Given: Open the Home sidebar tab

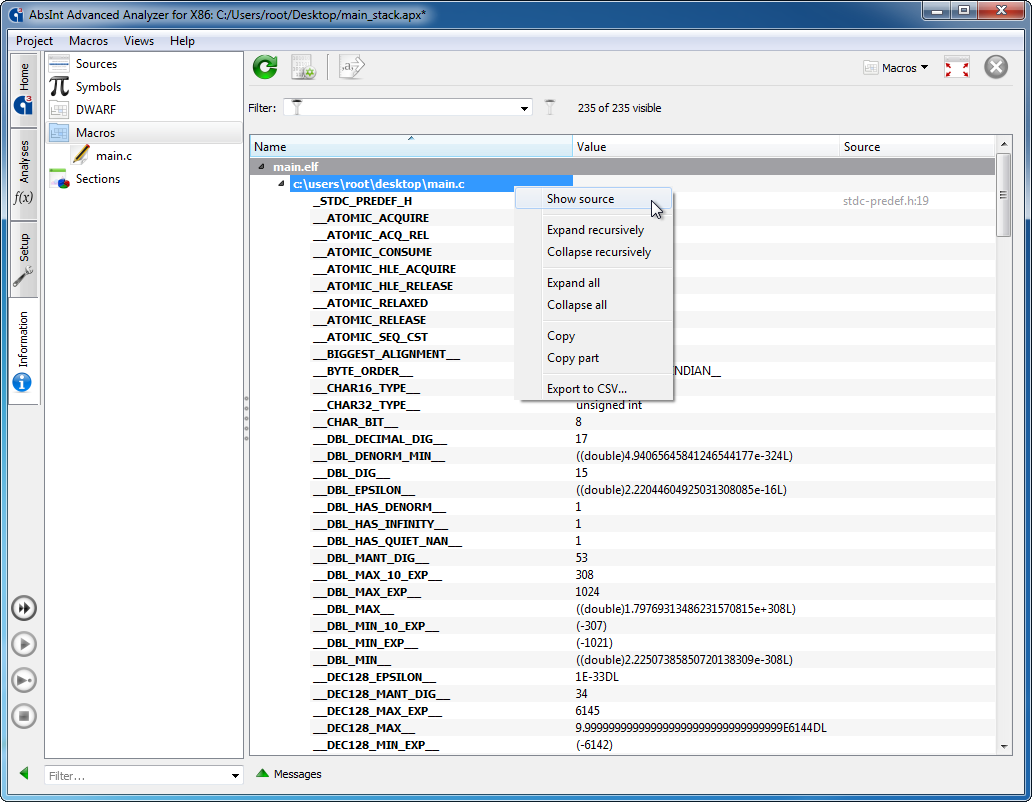Looking at the screenshot, I should tap(24, 89).
